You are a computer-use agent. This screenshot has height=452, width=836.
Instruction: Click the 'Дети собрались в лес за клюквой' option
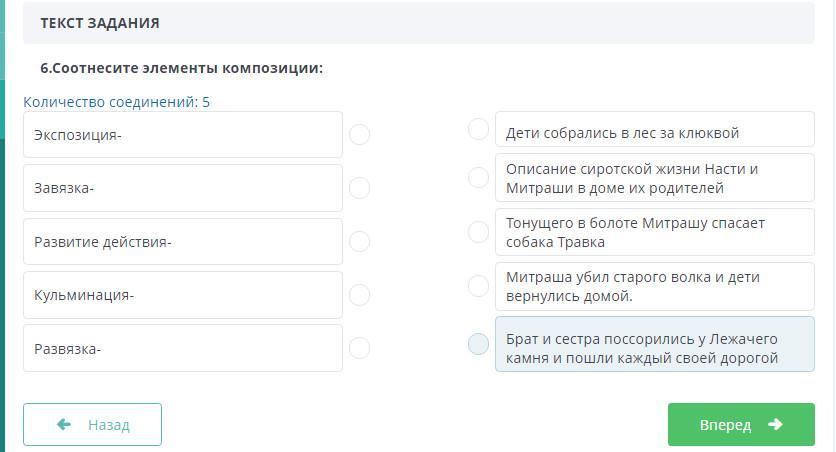654,129
